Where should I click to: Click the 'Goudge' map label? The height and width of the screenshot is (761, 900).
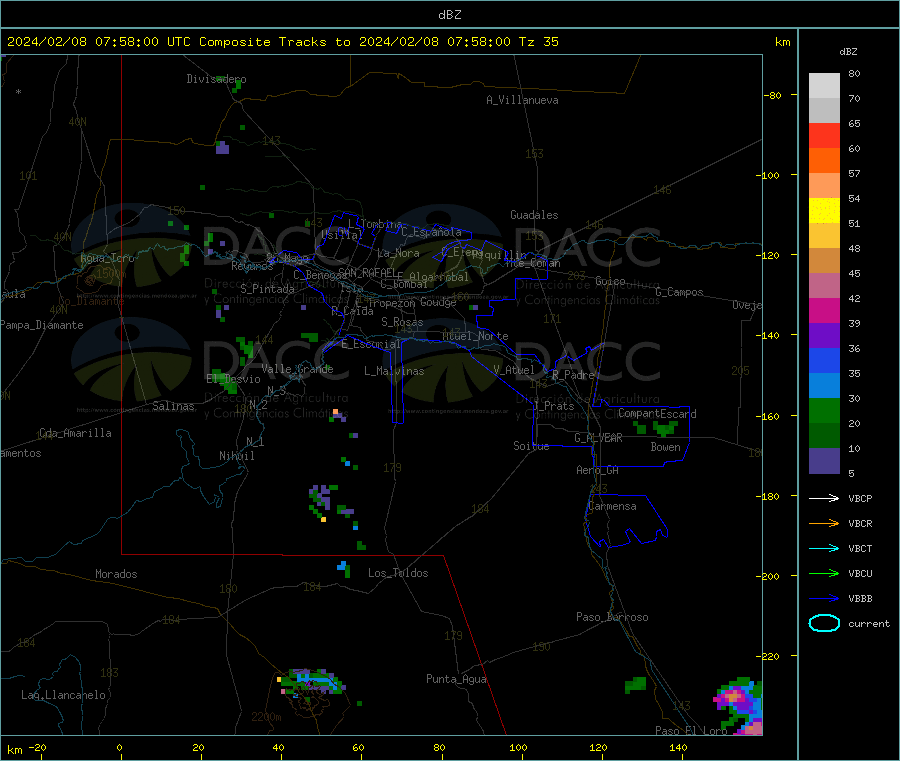coord(439,302)
